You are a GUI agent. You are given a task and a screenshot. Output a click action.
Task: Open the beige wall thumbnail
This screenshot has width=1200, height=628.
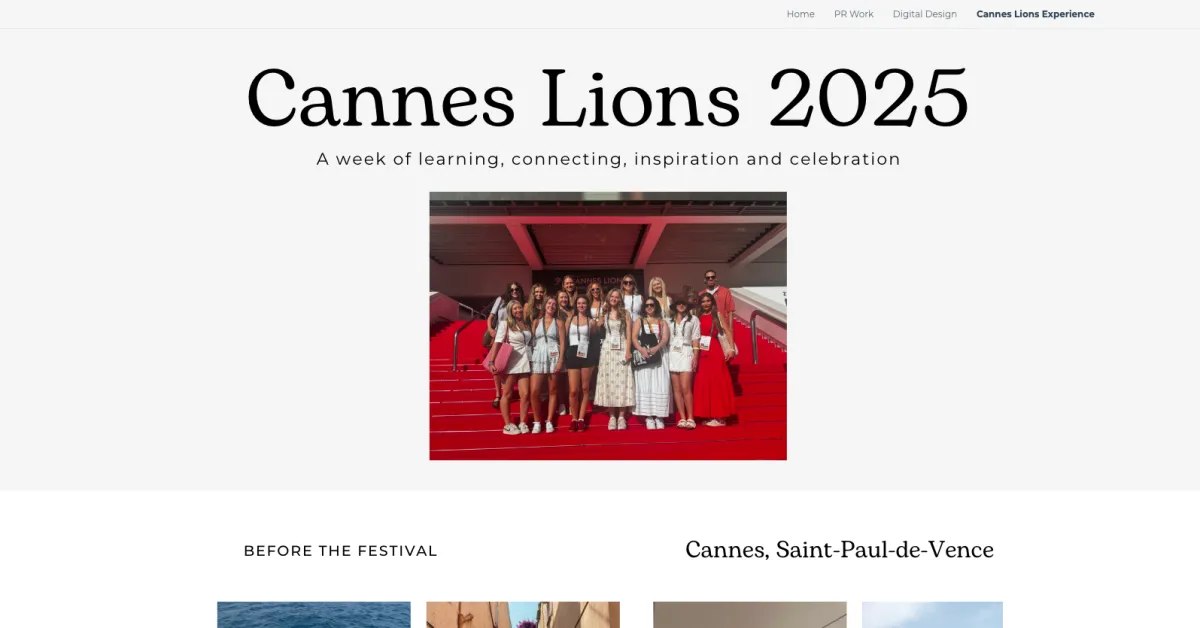(750, 614)
